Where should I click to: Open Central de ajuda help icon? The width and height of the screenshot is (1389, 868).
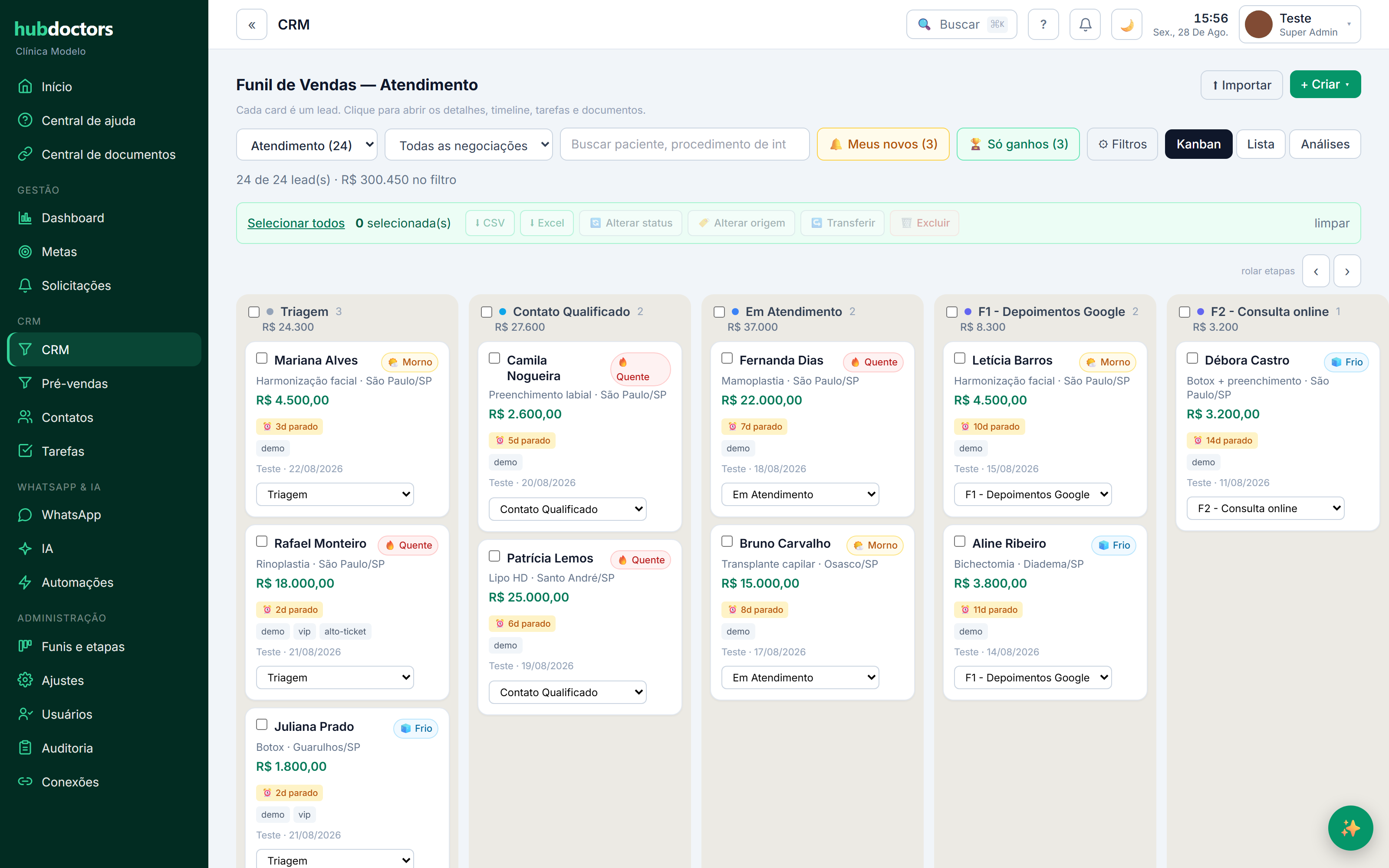click(25, 121)
